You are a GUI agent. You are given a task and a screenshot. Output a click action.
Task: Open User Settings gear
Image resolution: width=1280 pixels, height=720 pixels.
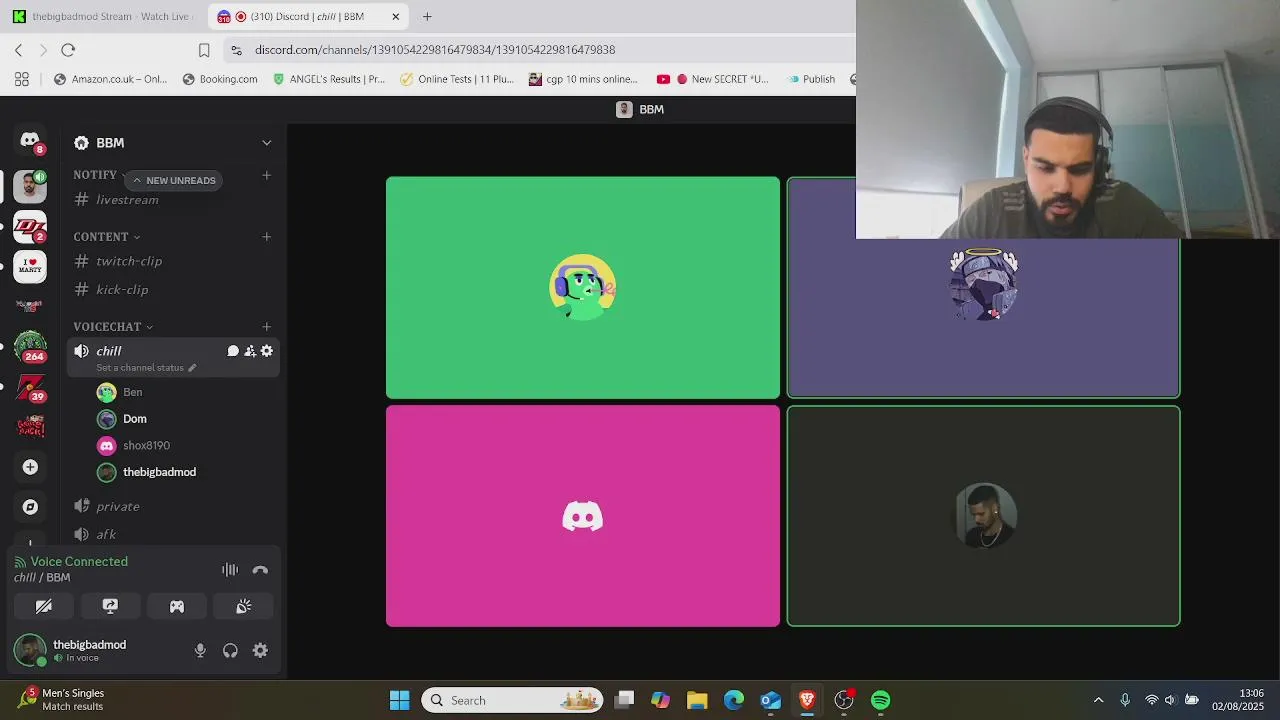[x=260, y=651]
